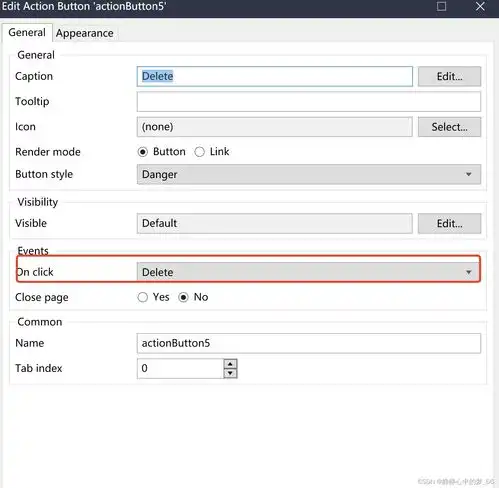Expand the On click dropdown arrow
This screenshot has height=488, width=499.
[469, 272]
